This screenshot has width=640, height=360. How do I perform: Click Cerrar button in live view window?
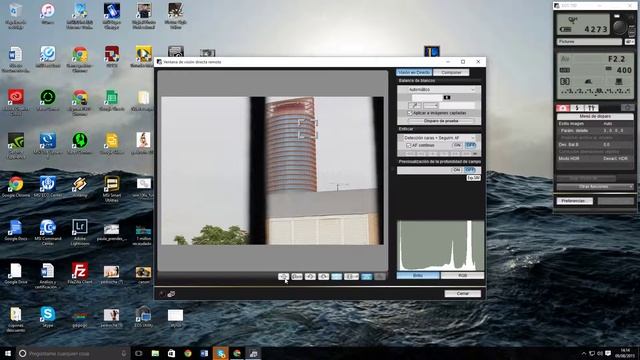[x=462, y=294]
